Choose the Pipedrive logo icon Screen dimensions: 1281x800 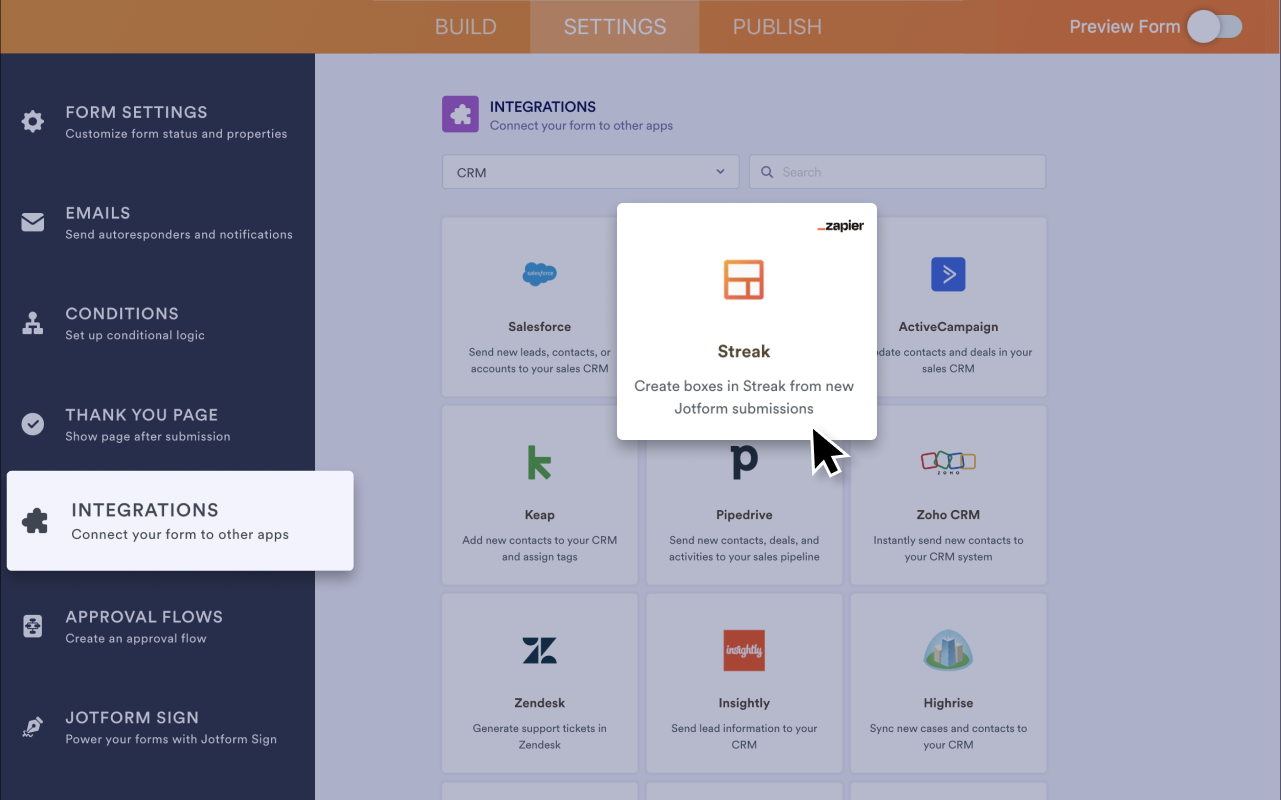pyautogui.click(x=744, y=462)
